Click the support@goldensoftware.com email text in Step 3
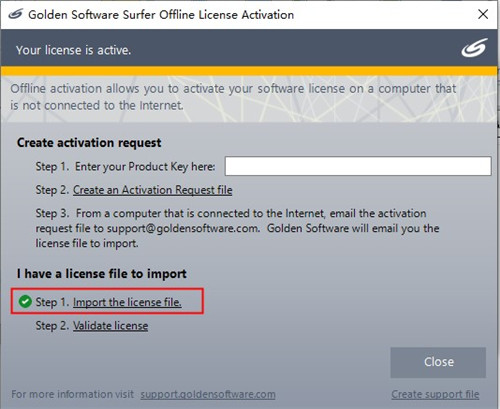The height and width of the screenshot is (409, 500). [183, 229]
